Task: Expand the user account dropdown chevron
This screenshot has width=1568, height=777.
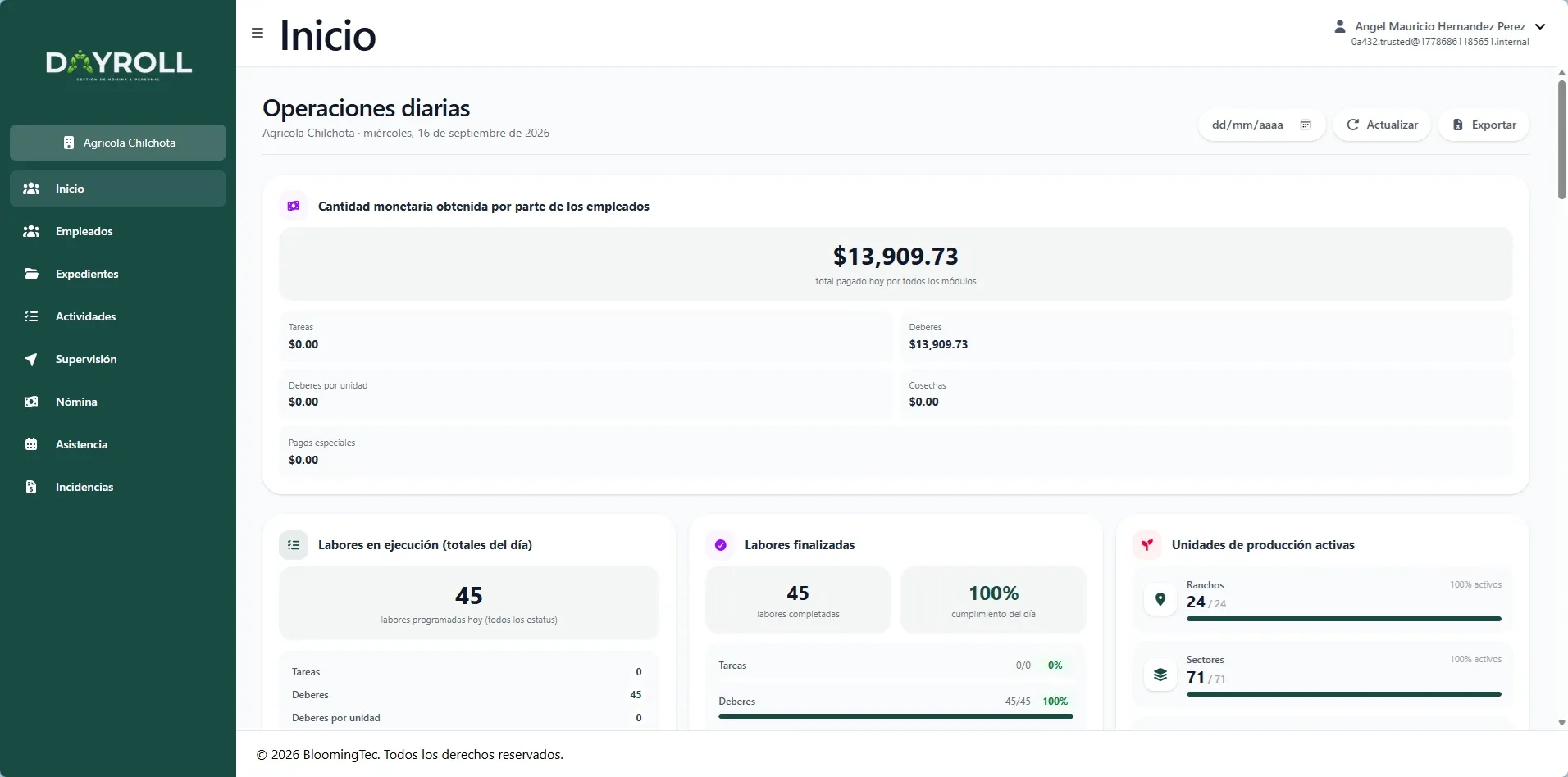Action: tap(1540, 26)
